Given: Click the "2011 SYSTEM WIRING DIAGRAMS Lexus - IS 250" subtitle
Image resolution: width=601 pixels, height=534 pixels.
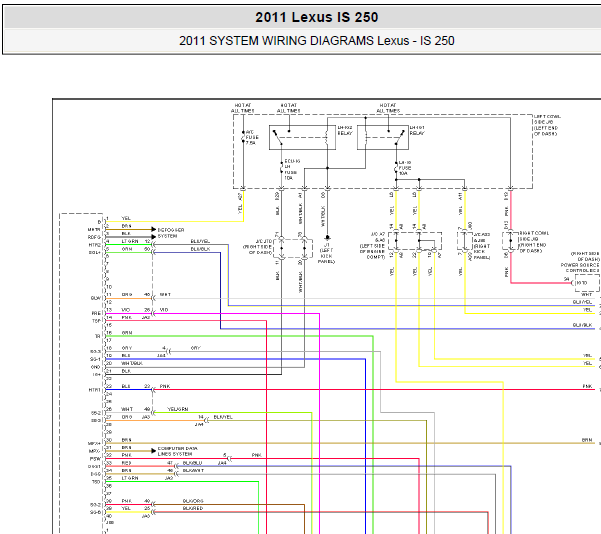Looking at the screenshot, I should pos(317,41).
